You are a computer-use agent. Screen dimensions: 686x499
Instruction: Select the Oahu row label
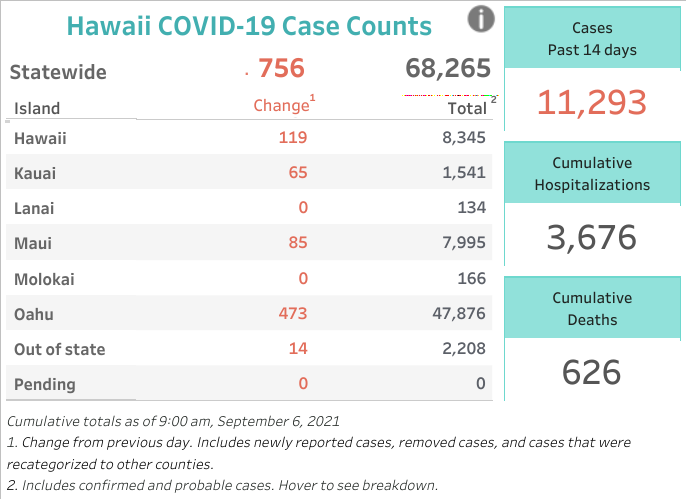(x=34, y=314)
